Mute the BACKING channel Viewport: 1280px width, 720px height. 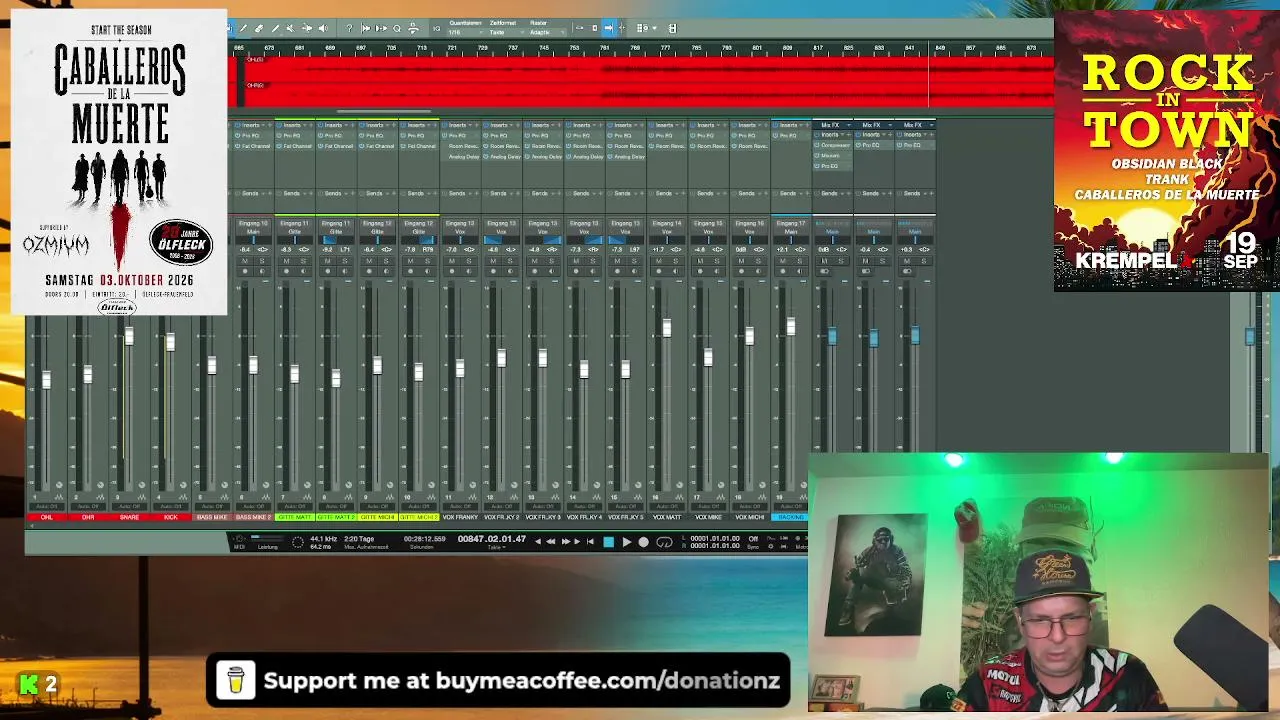[782, 261]
